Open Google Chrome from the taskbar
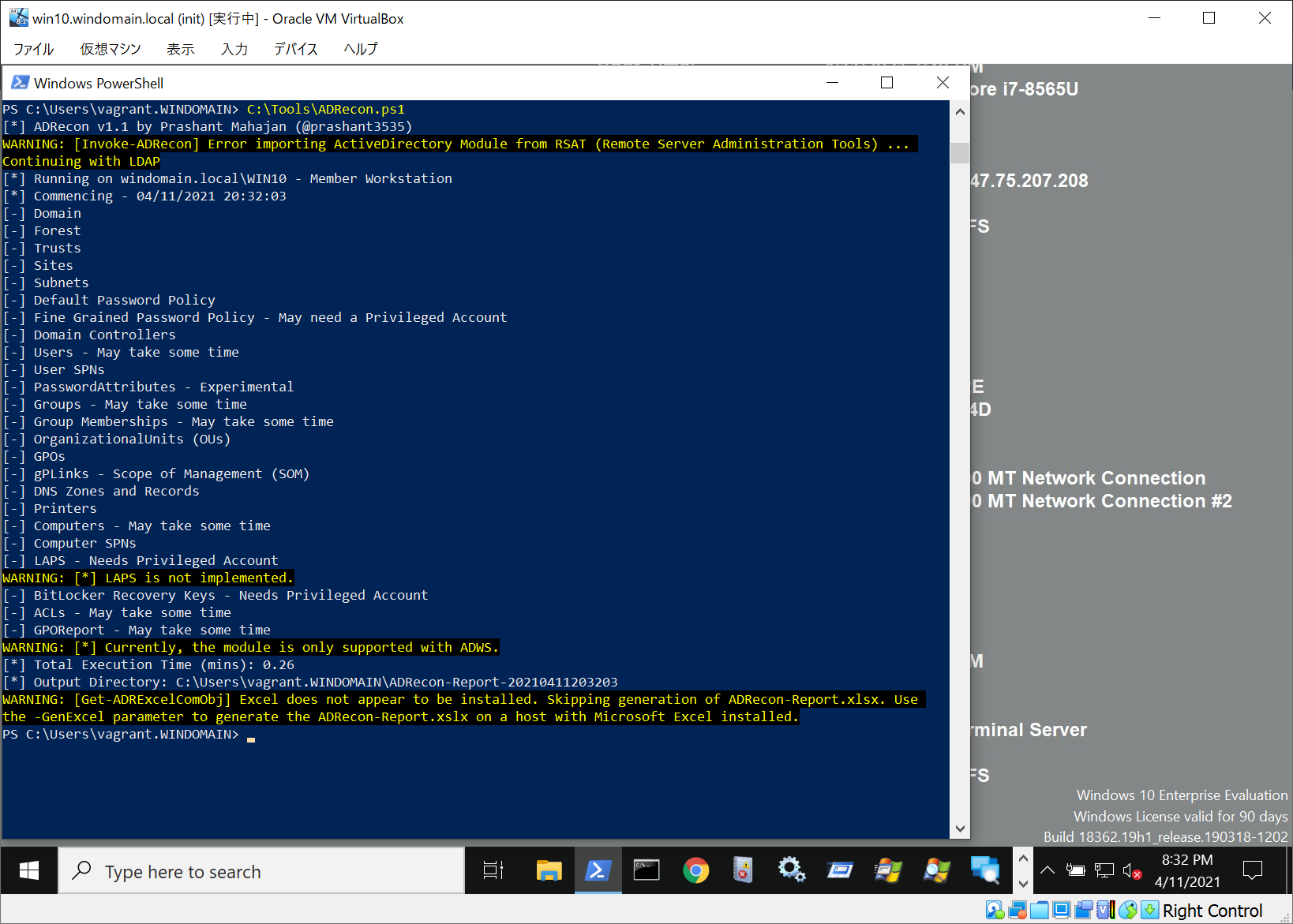Screen dimensions: 1293x924 click(x=695, y=870)
